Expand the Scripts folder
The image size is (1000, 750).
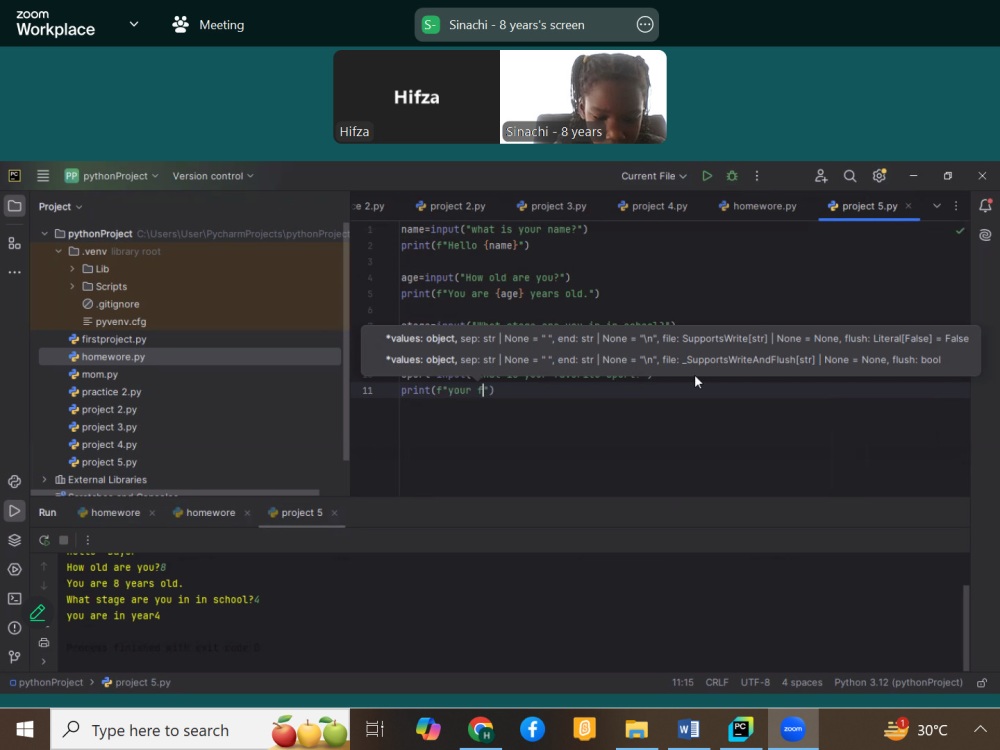73,286
